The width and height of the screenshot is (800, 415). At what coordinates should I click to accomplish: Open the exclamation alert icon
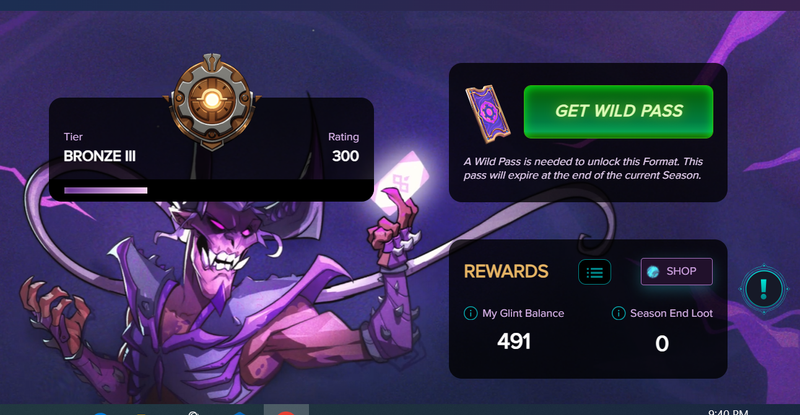point(763,288)
